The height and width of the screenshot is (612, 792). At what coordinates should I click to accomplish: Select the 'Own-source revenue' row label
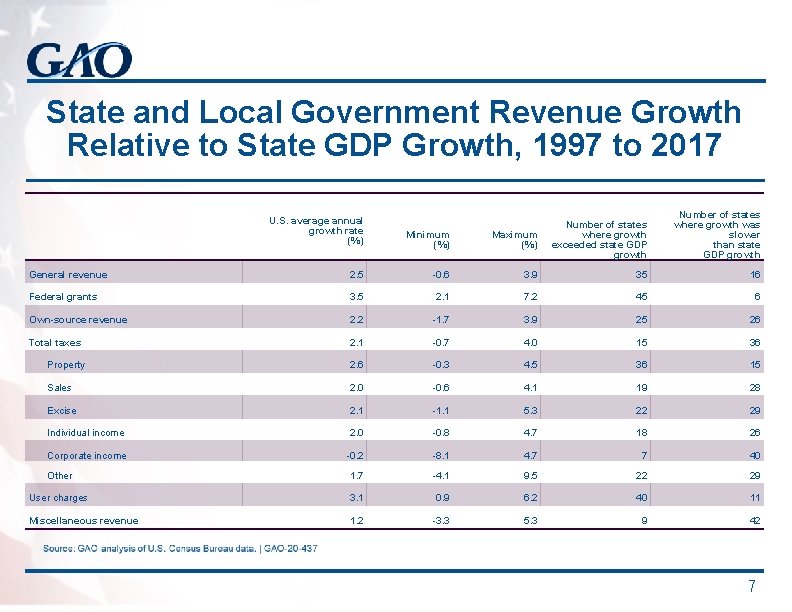coord(78,320)
